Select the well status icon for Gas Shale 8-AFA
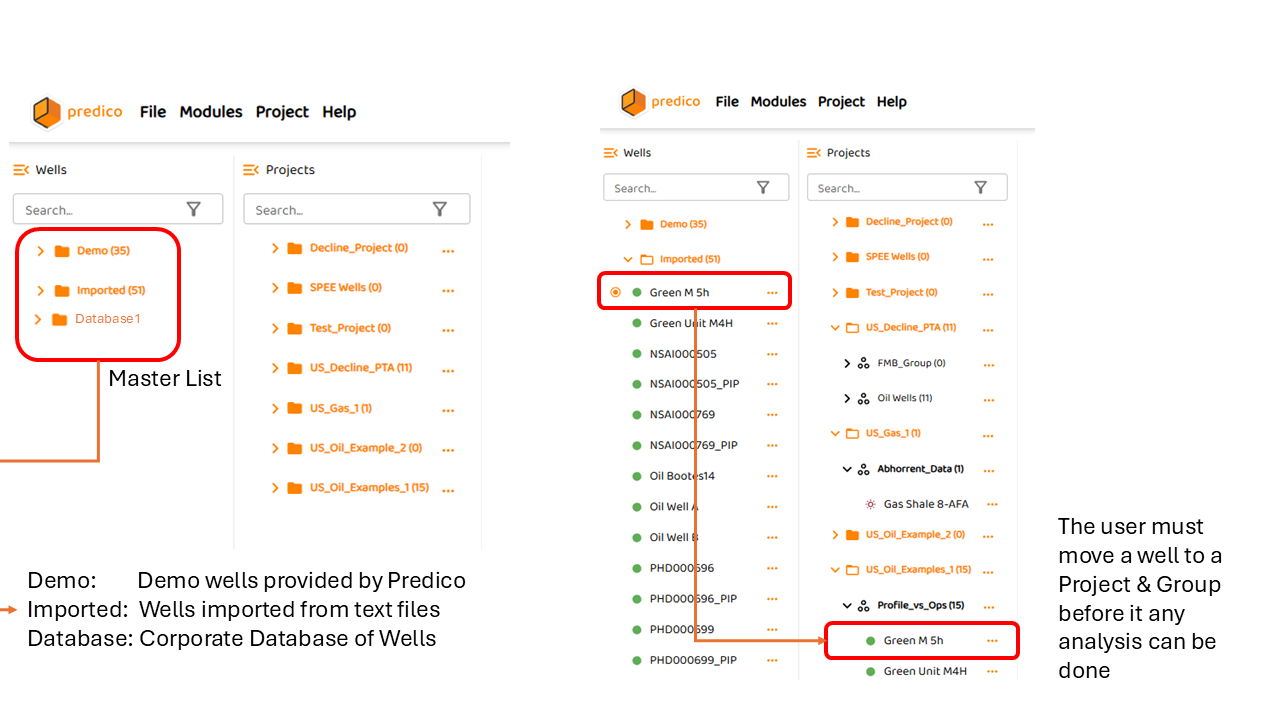Image resolution: width=1280 pixels, height=720 pixels. click(868, 504)
